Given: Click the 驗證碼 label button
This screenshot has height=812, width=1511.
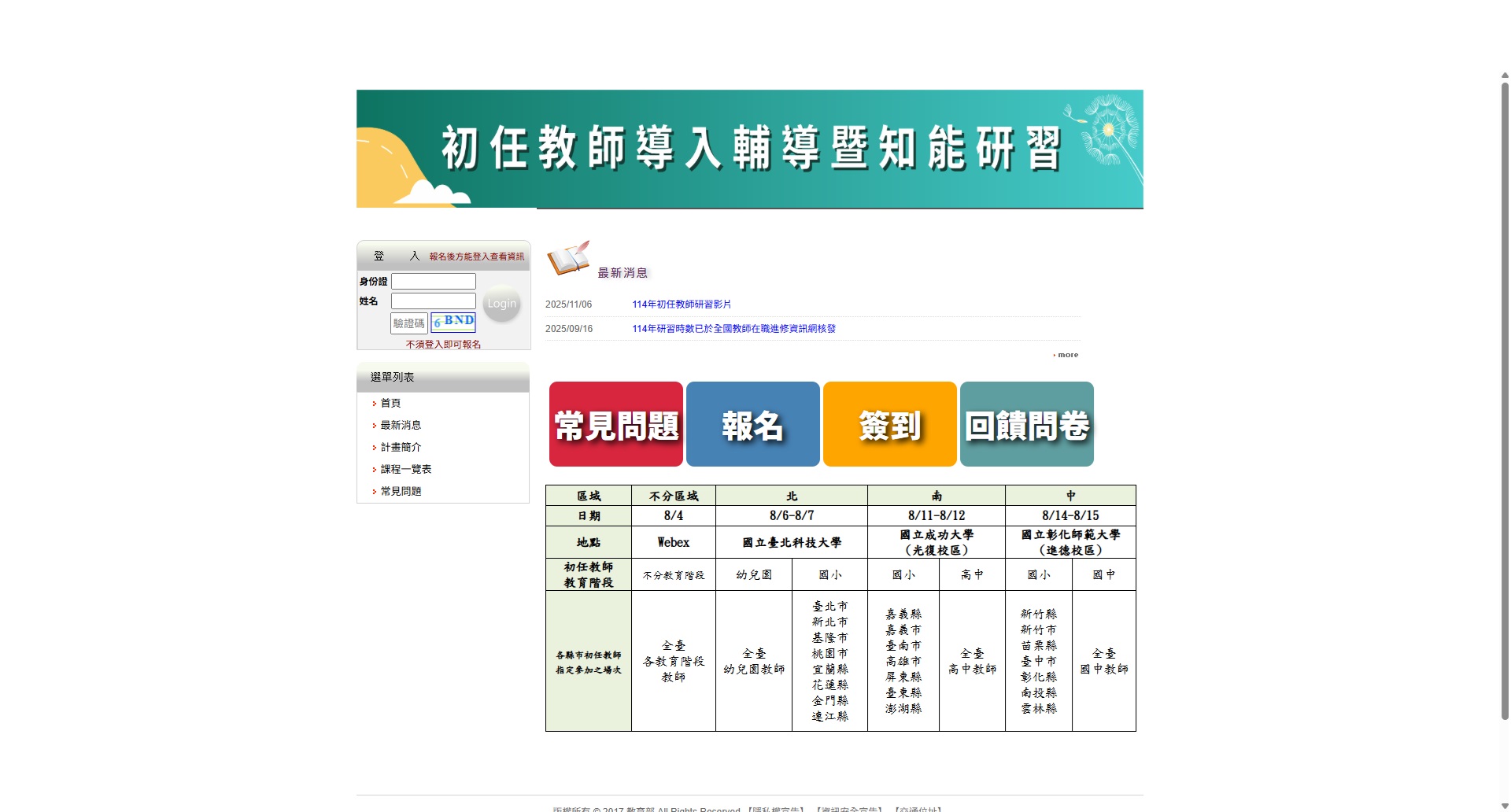Looking at the screenshot, I should 408,323.
